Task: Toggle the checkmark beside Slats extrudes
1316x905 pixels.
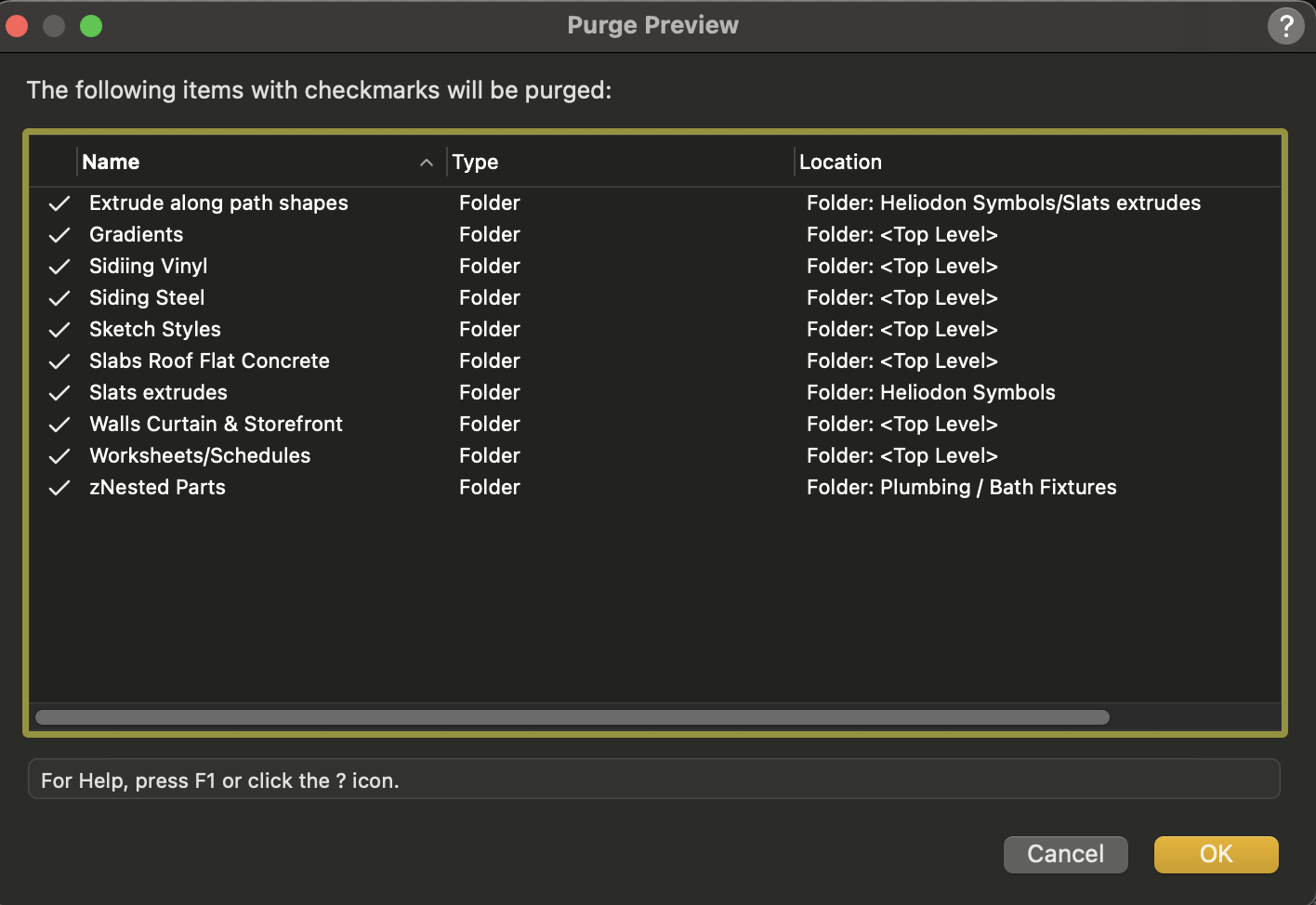Action: point(59,392)
